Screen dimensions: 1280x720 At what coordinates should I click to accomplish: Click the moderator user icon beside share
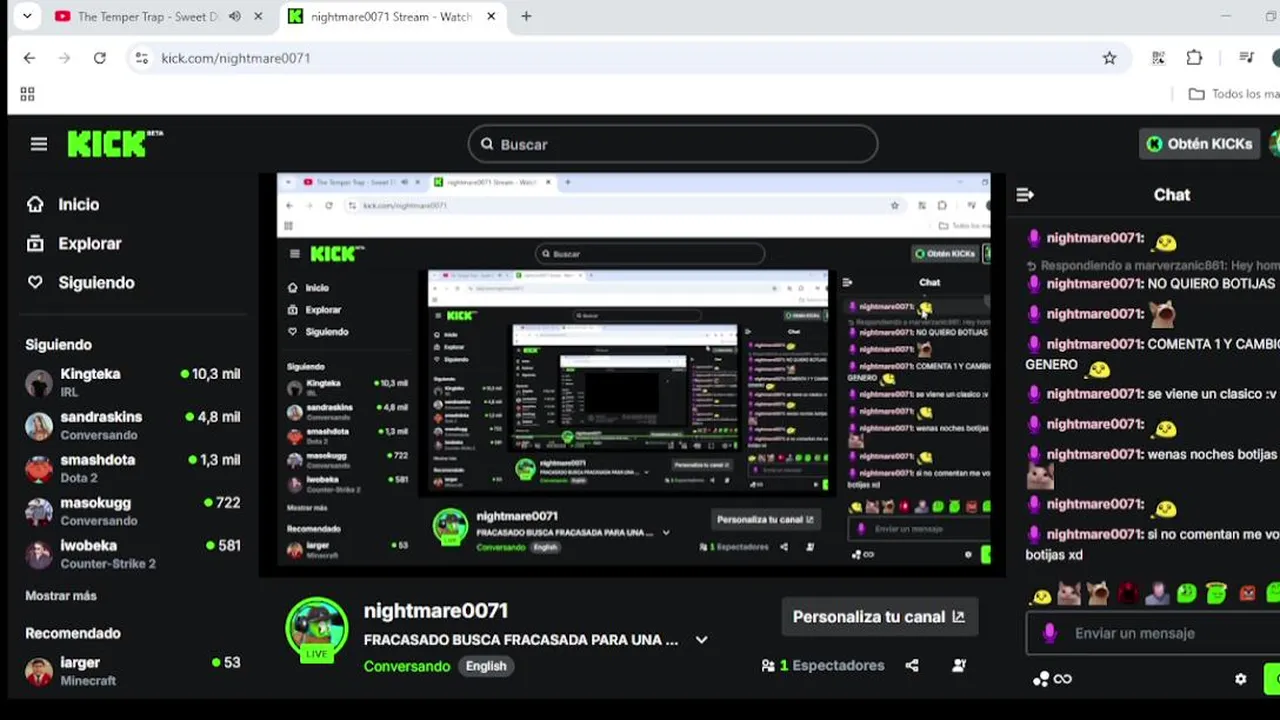(x=959, y=665)
